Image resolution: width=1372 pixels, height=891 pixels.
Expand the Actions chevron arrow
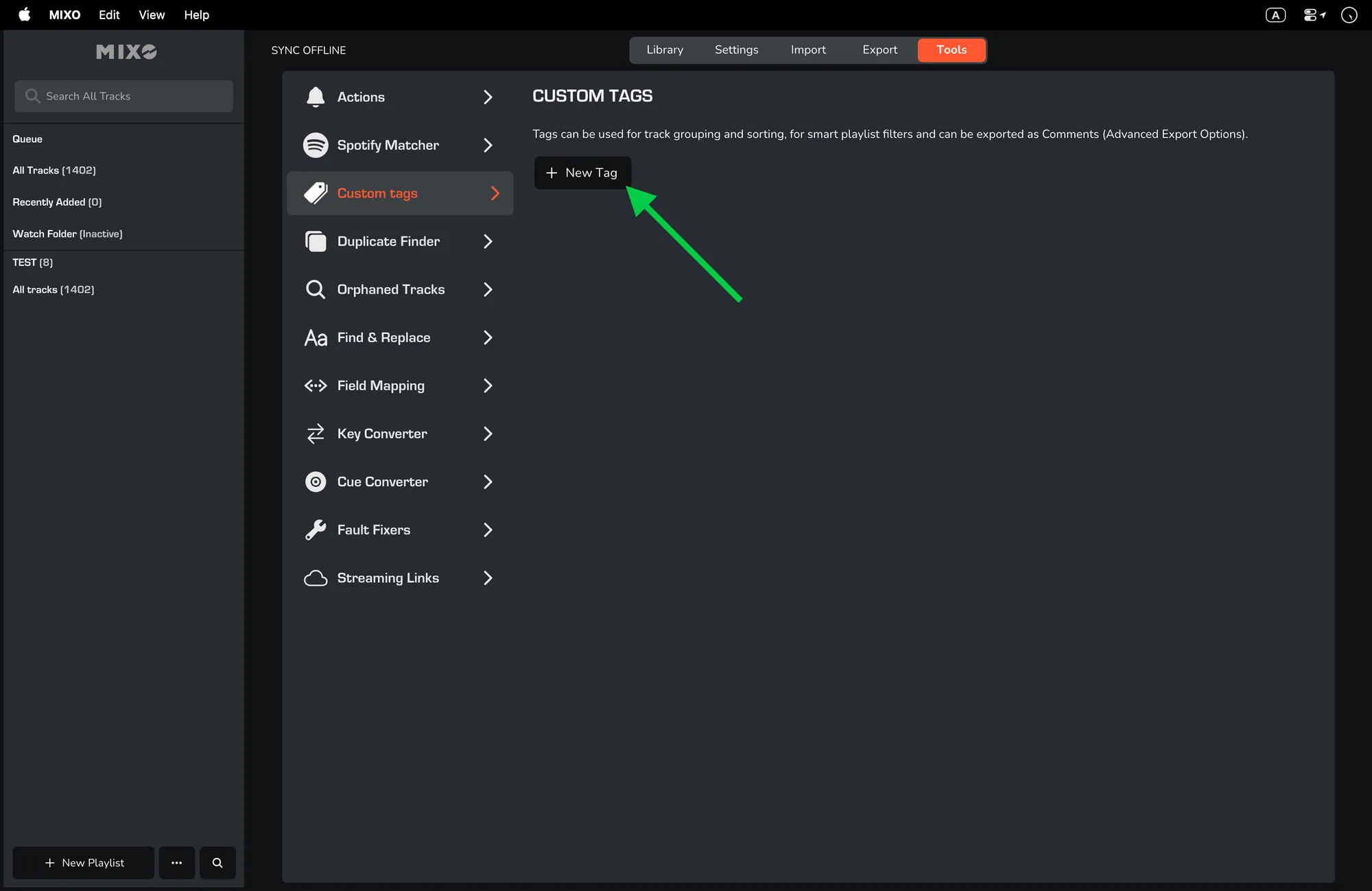[488, 97]
